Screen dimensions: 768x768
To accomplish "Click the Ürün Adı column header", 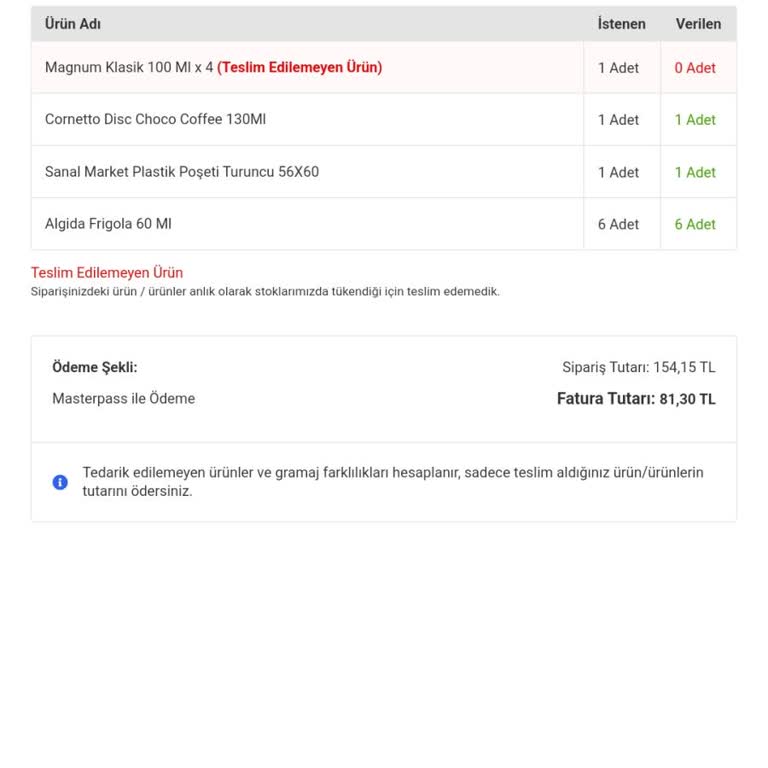I will 73,24.
